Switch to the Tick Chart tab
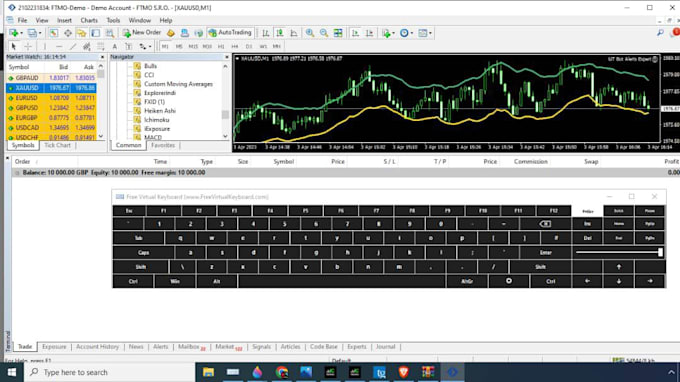 [57, 146]
